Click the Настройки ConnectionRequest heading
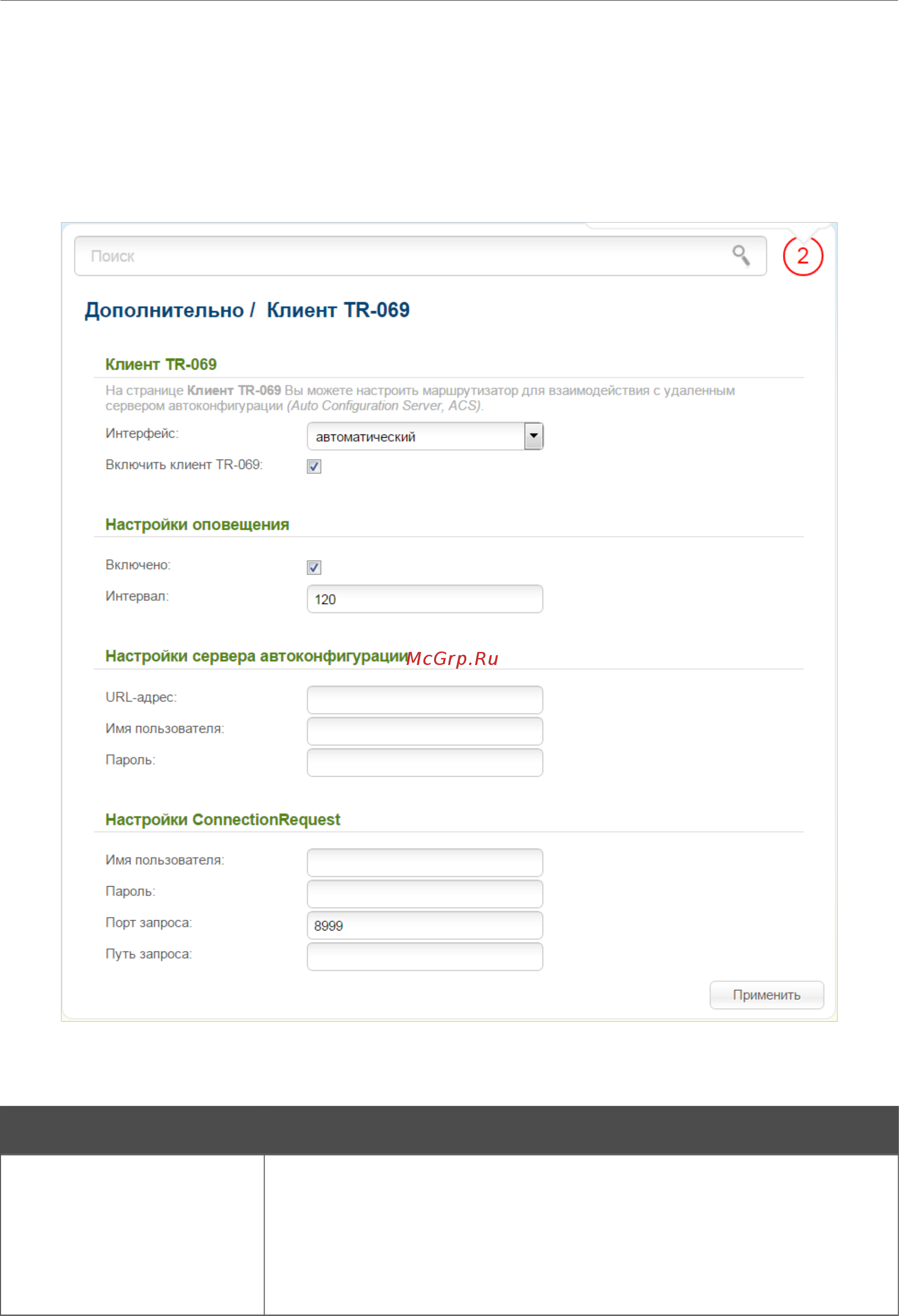Viewport: 899px width, 1316px height. [223, 820]
